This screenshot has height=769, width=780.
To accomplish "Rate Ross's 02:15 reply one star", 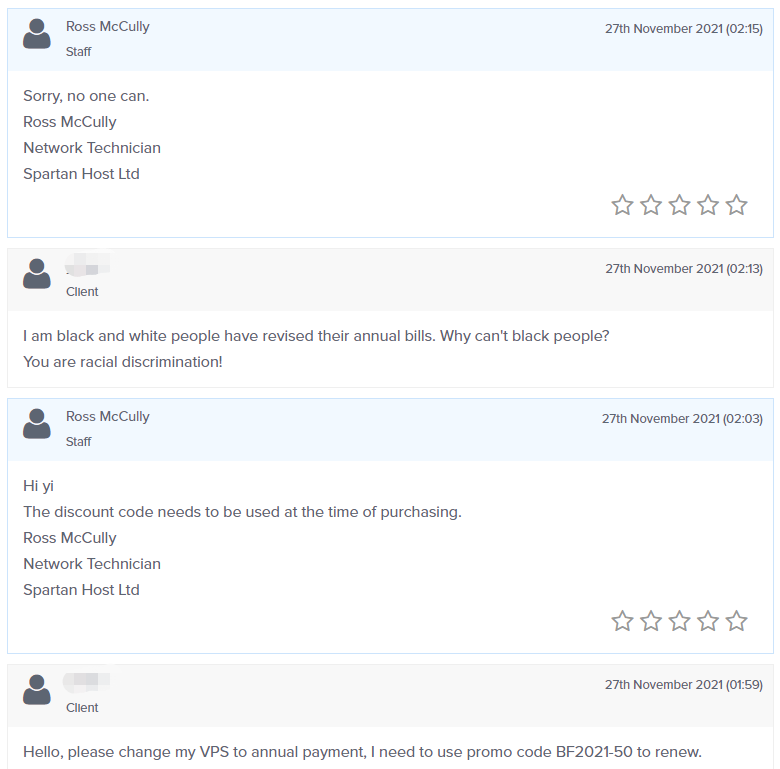I will (622, 205).
